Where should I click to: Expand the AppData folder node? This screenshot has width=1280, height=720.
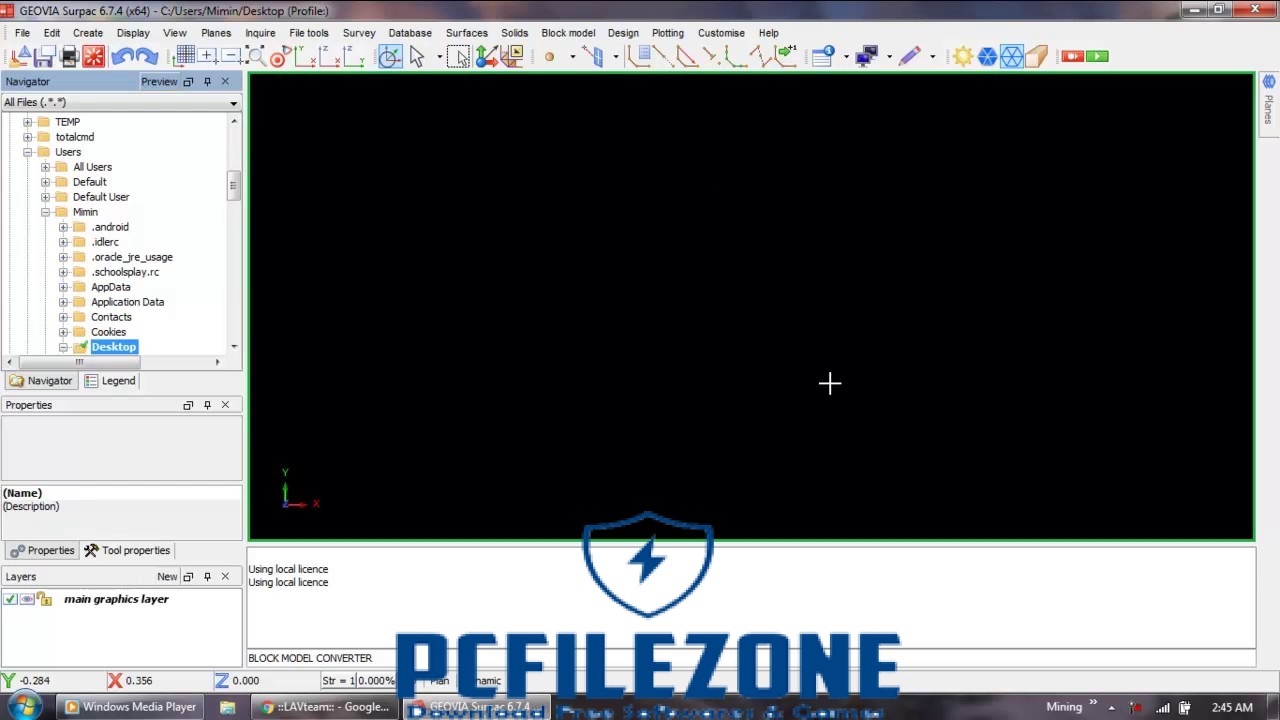(x=63, y=287)
